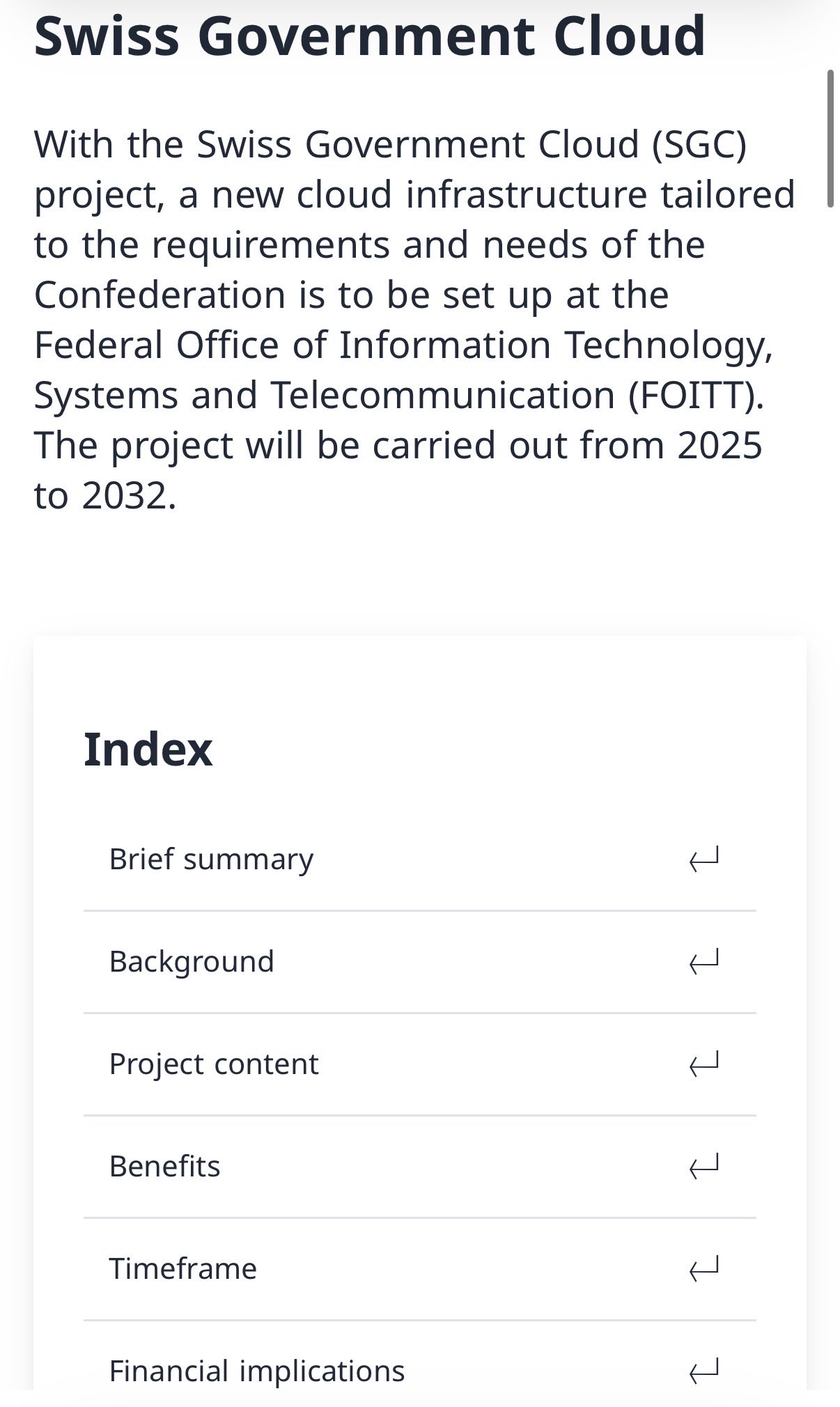This screenshot has height=1407, width=840.
Task: Click the Swiss Government Cloud page title
Action: 370,36
